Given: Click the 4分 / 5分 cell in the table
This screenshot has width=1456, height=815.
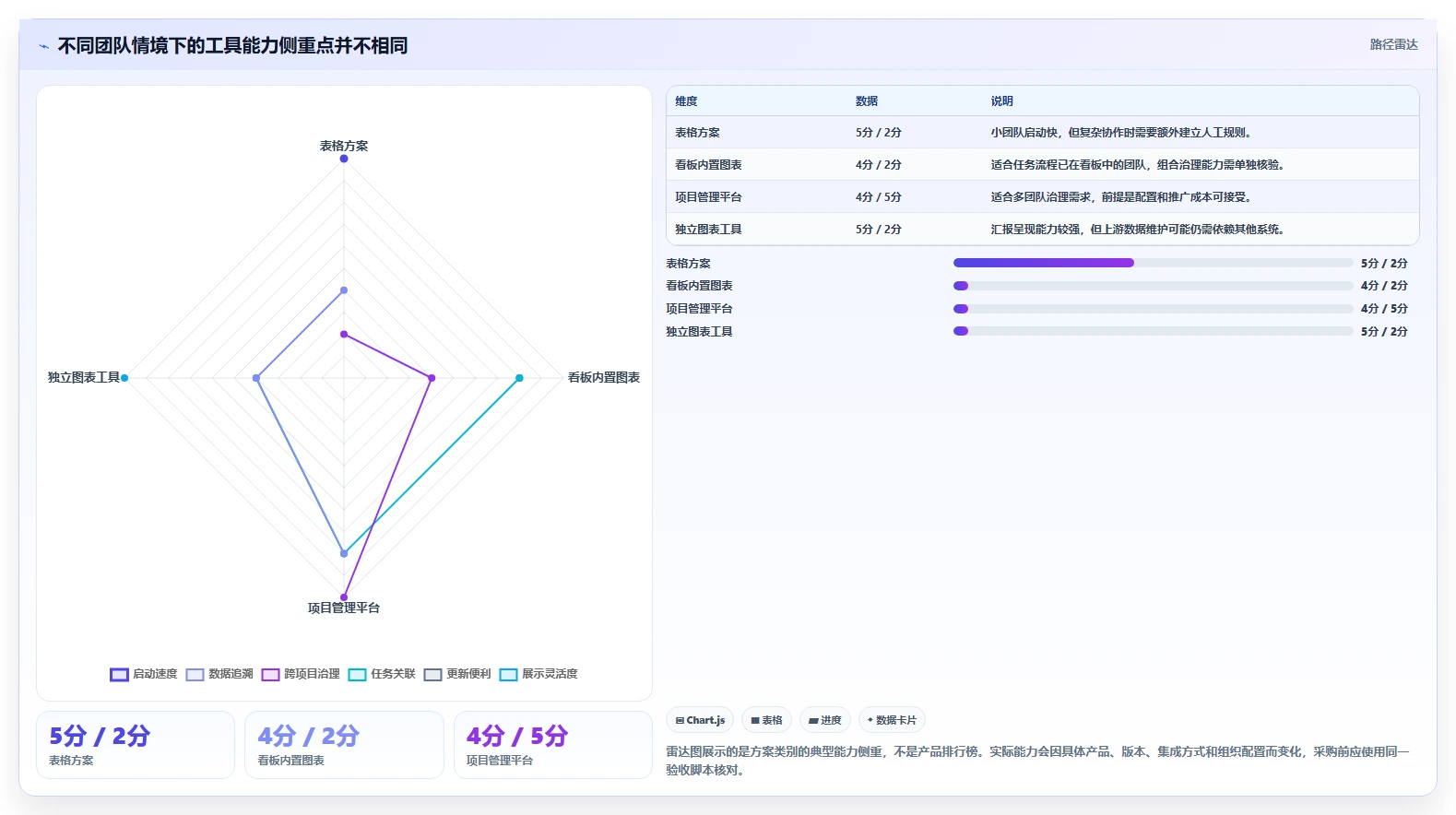Looking at the screenshot, I should [879, 197].
